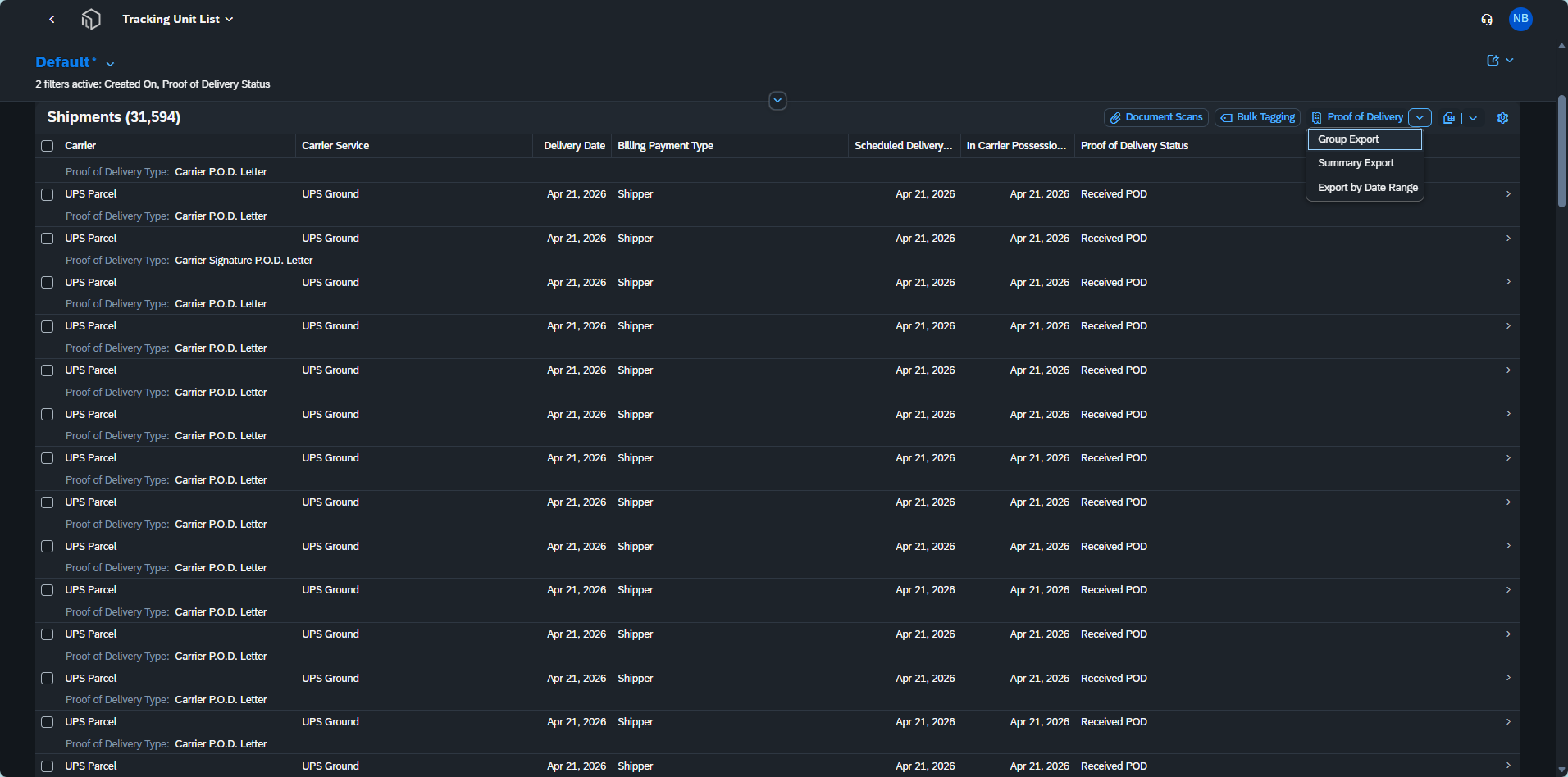
Task: Click the Proof of Delivery button
Action: pyautogui.click(x=1357, y=118)
